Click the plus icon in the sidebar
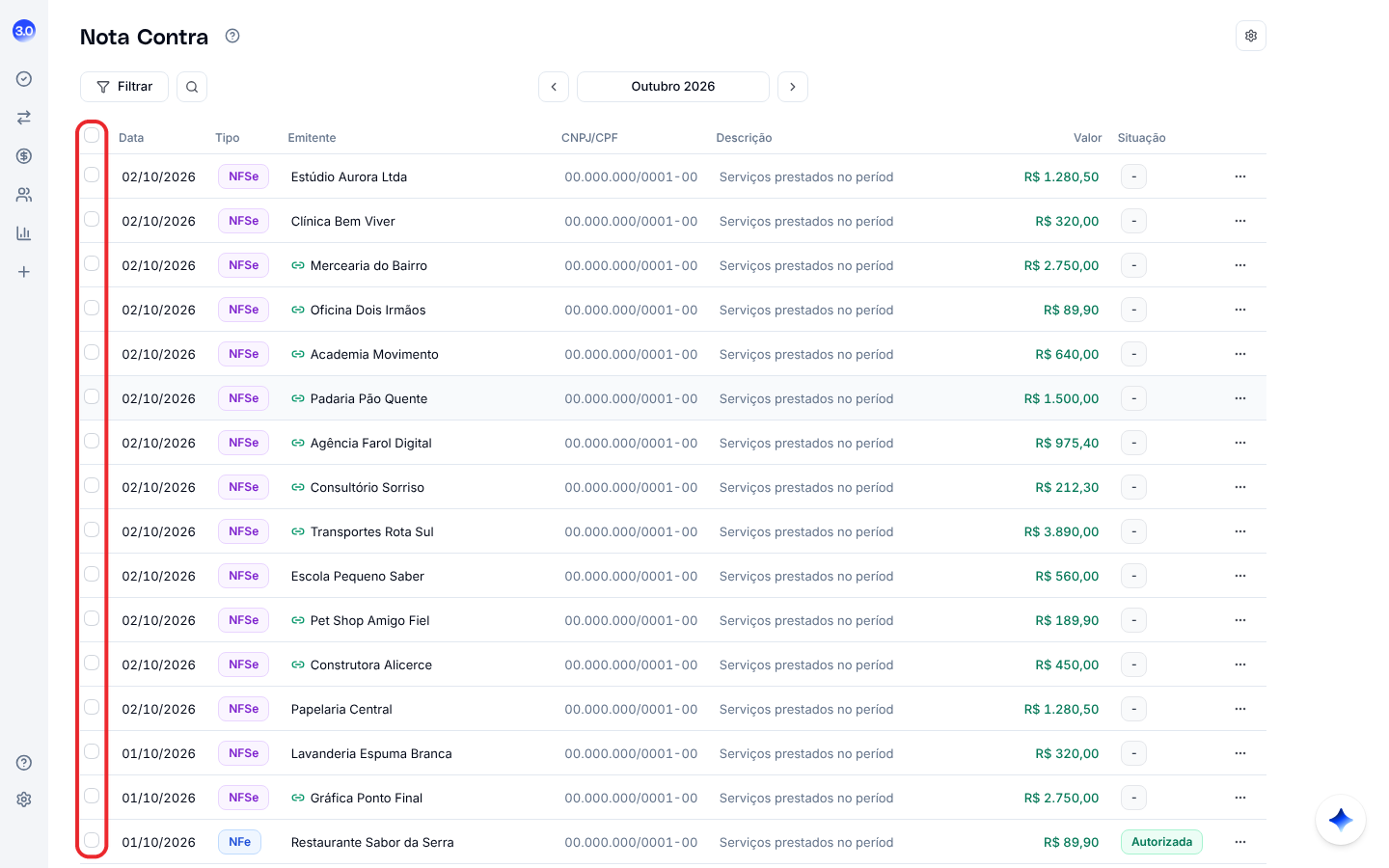 coord(24,272)
